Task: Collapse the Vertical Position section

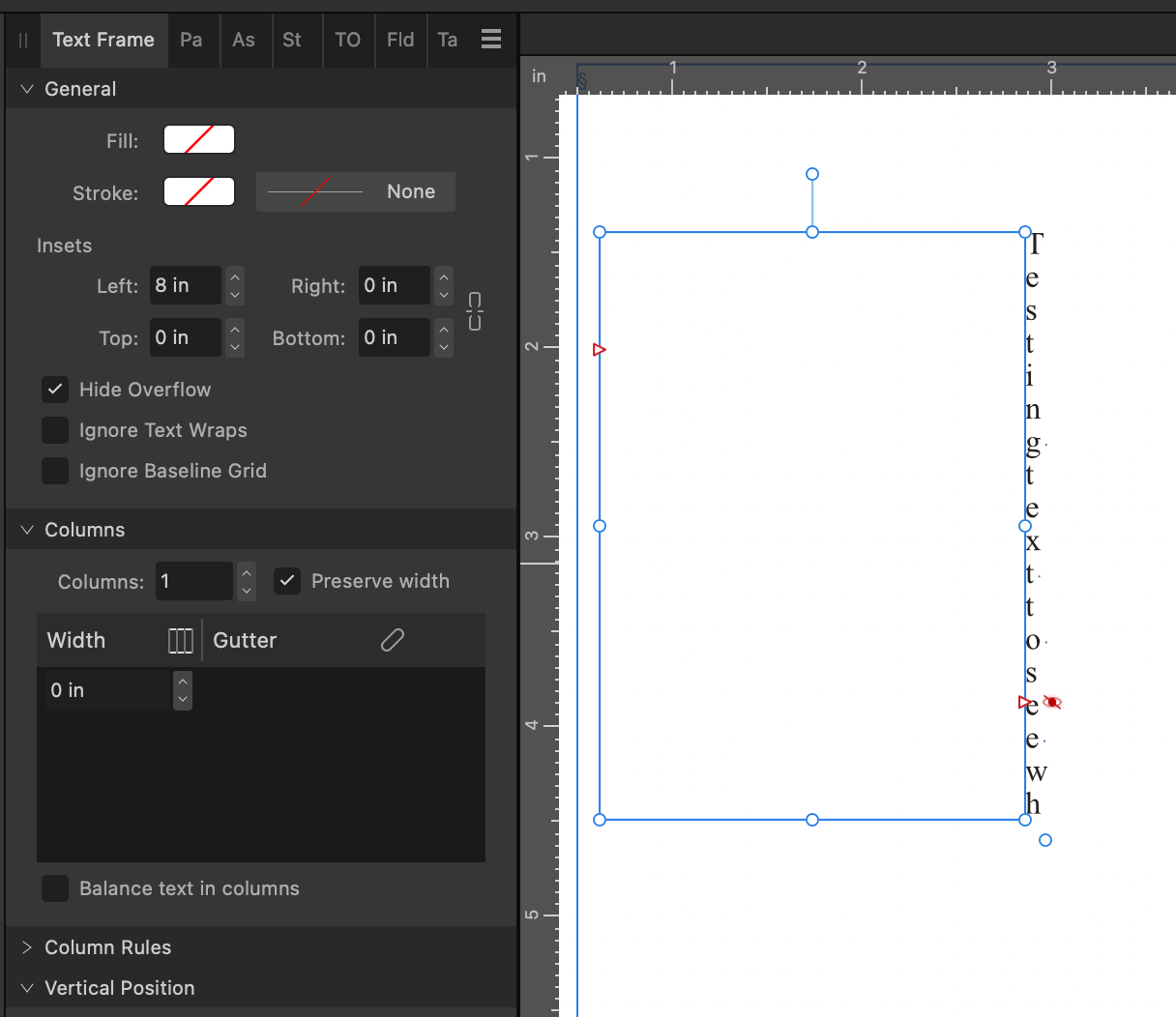Action: pos(26,987)
